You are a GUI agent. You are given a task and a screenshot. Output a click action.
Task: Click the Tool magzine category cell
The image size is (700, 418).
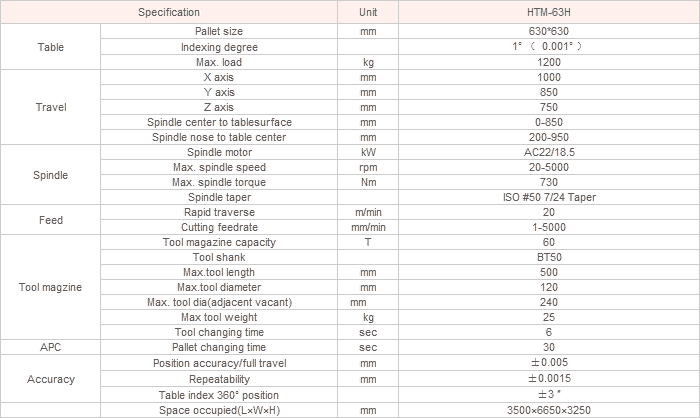coord(50,287)
